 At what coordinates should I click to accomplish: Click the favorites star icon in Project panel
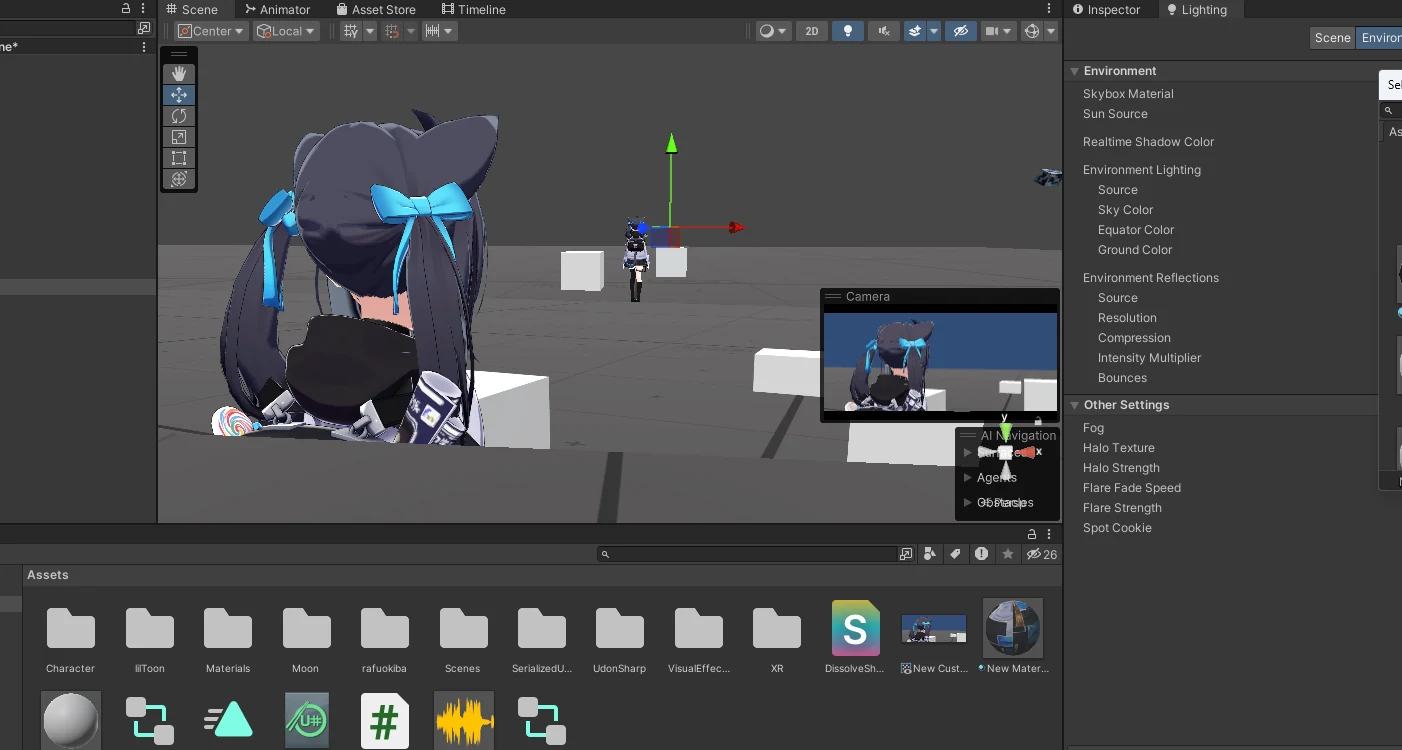[x=1008, y=554]
